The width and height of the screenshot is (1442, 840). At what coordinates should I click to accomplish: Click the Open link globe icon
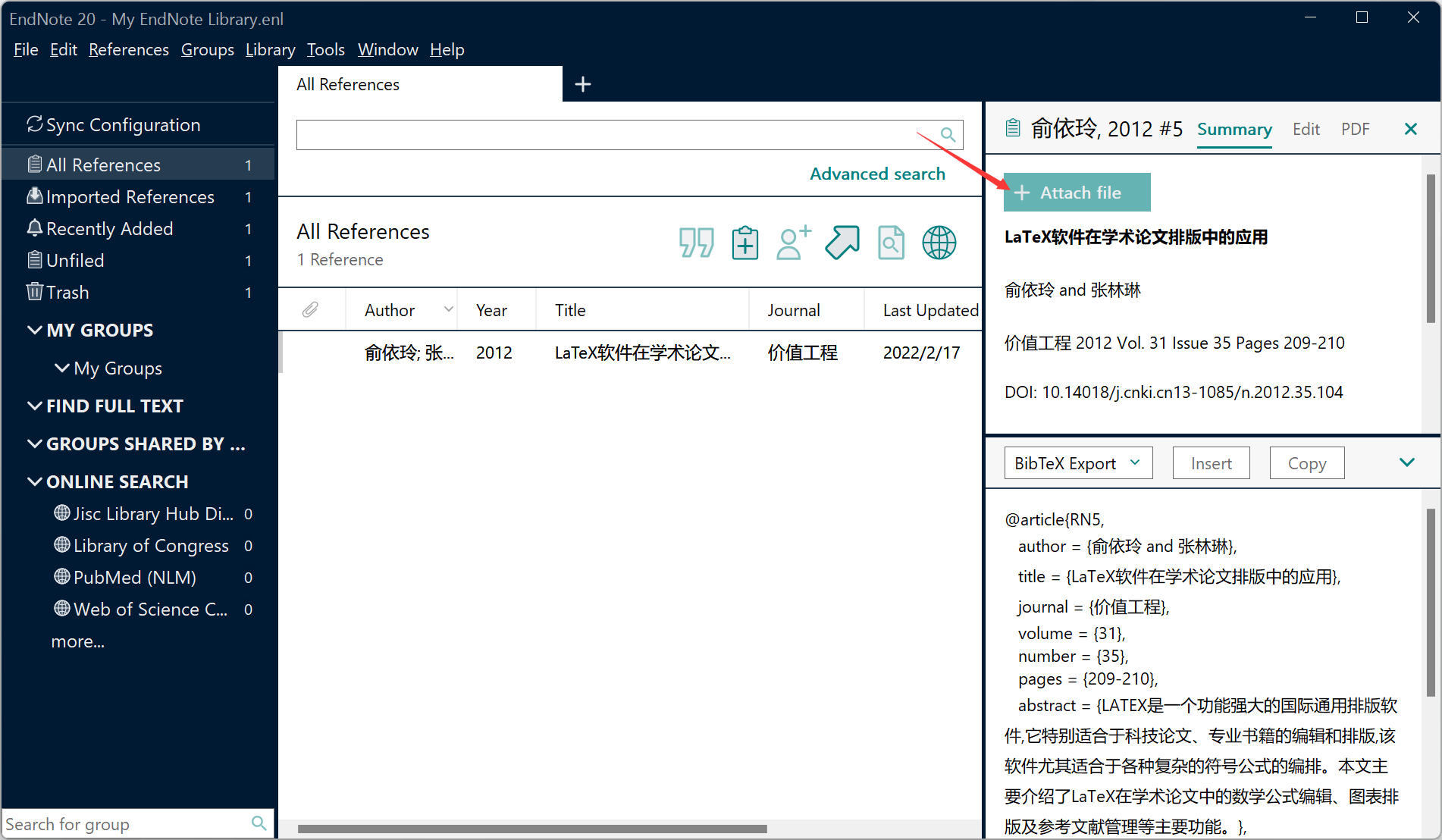click(x=939, y=243)
